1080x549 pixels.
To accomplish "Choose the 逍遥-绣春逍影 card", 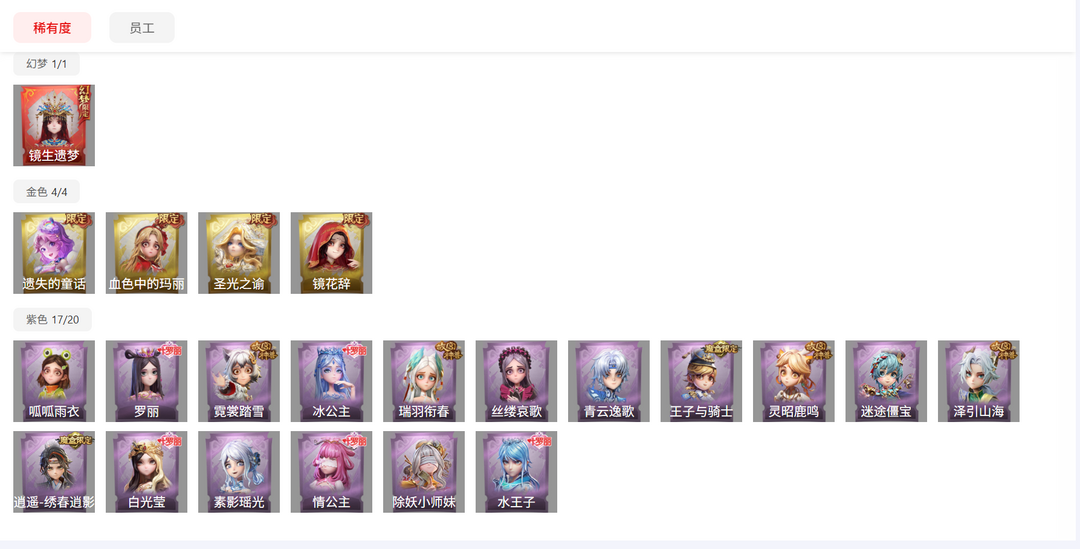I will (54, 472).
